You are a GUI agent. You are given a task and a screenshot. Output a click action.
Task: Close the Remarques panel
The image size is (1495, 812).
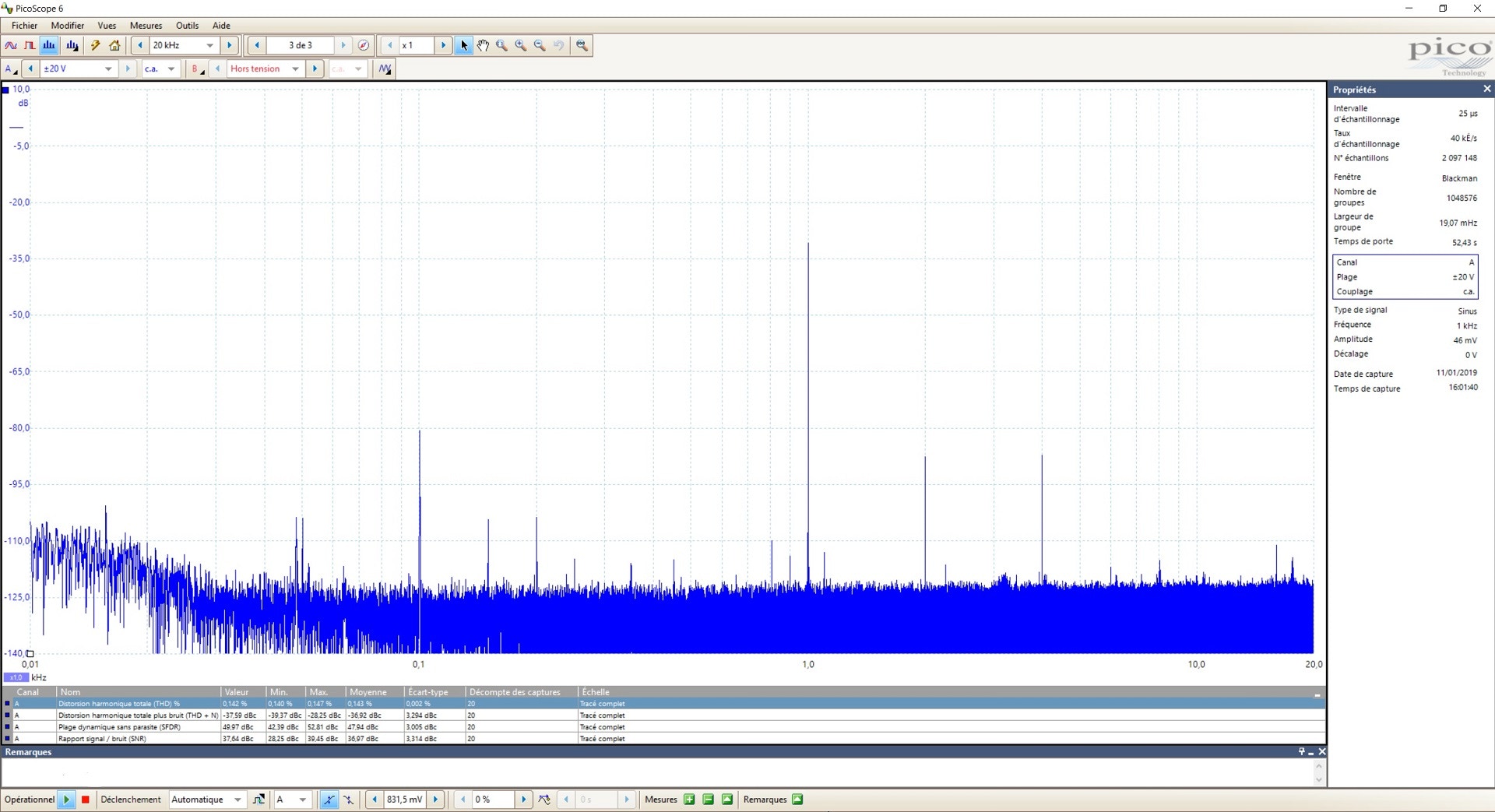[x=1321, y=751]
